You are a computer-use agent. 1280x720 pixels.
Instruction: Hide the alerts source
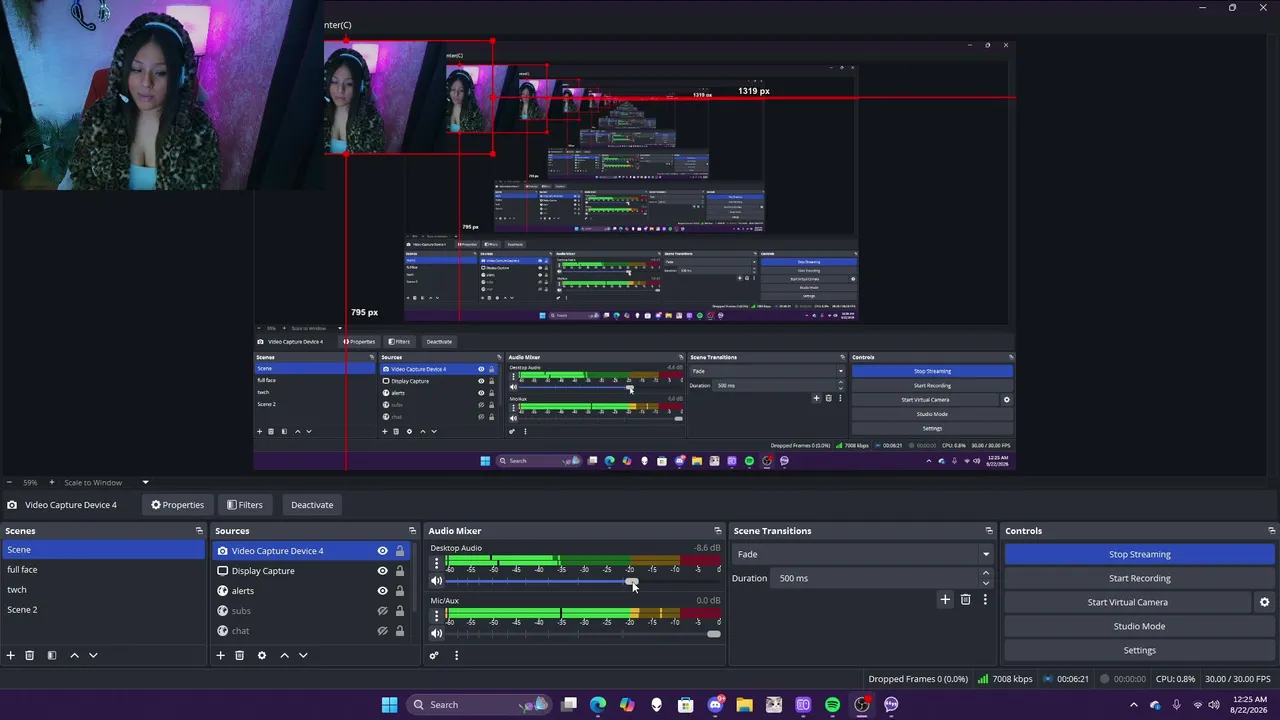coord(382,591)
